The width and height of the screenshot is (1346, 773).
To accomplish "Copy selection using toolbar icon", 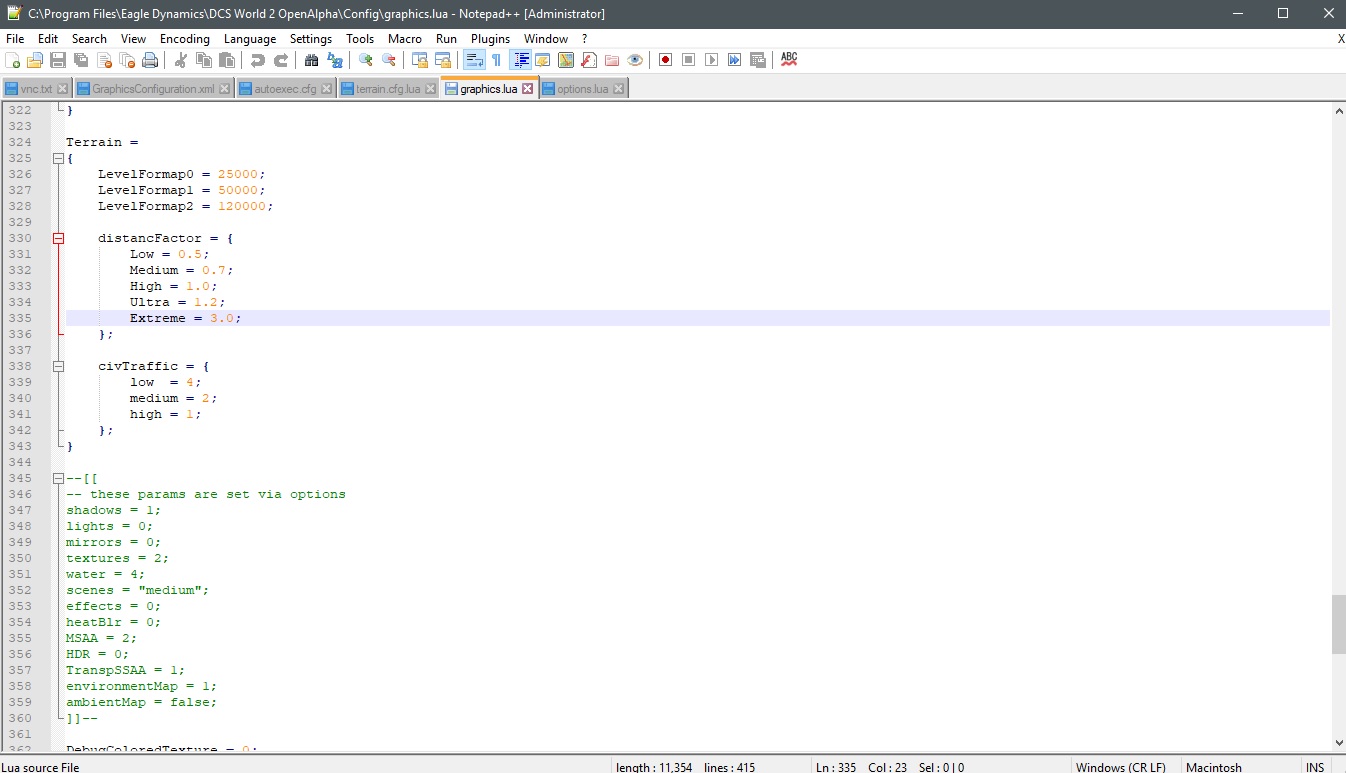I will click(x=204, y=60).
